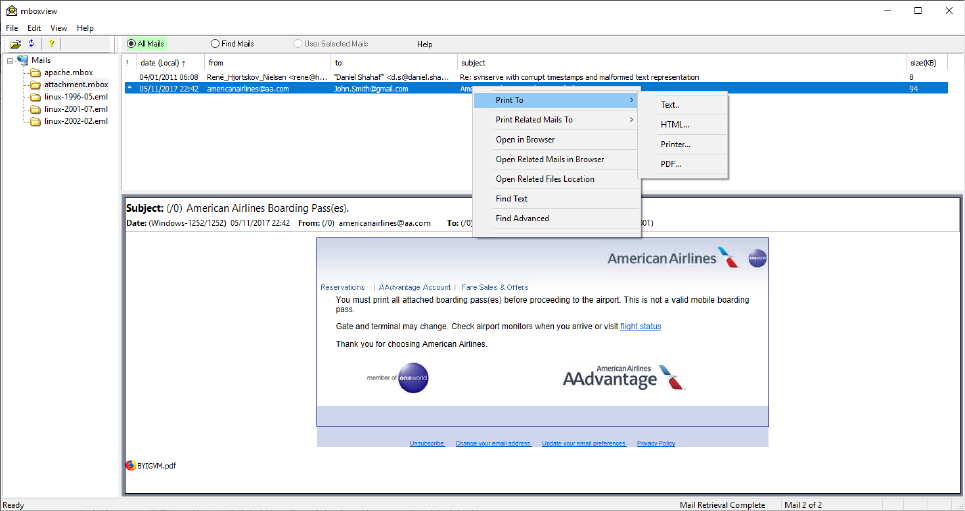Image resolution: width=965 pixels, height=511 pixels.
Task: Click the BYIGVM.pdf attachment name
Action: click(156, 466)
